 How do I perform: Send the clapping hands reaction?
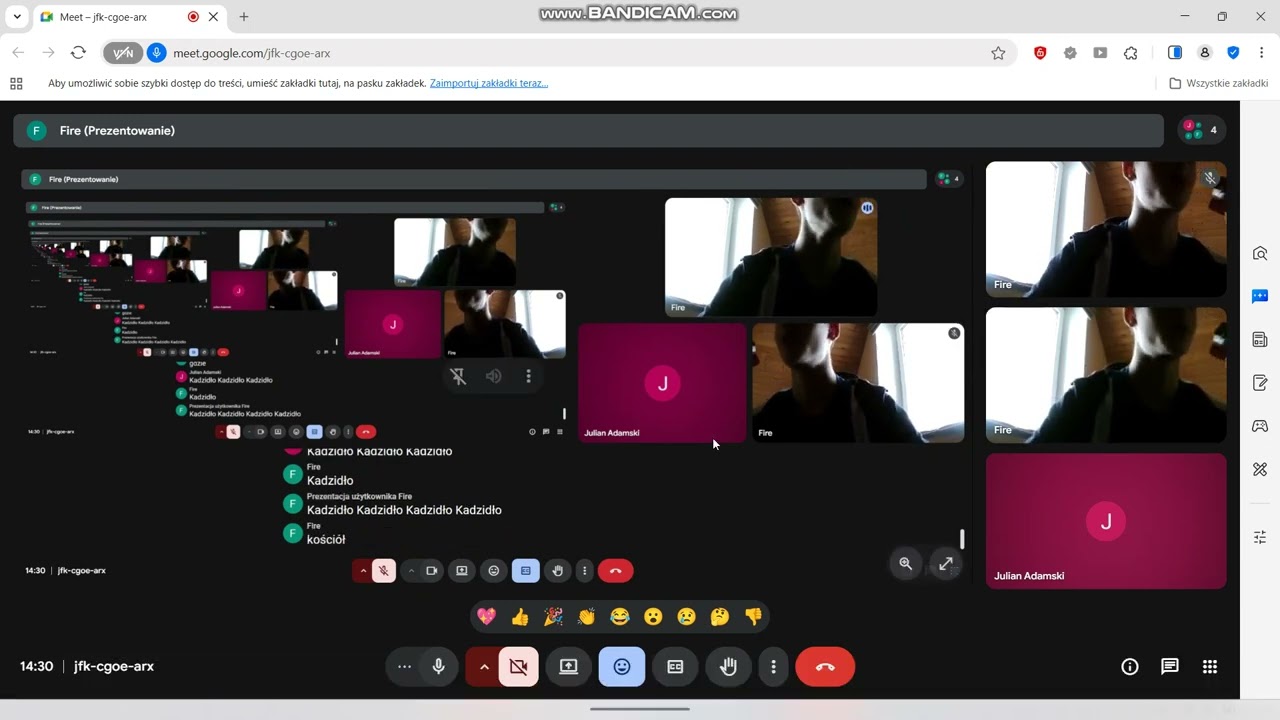[586, 617]
